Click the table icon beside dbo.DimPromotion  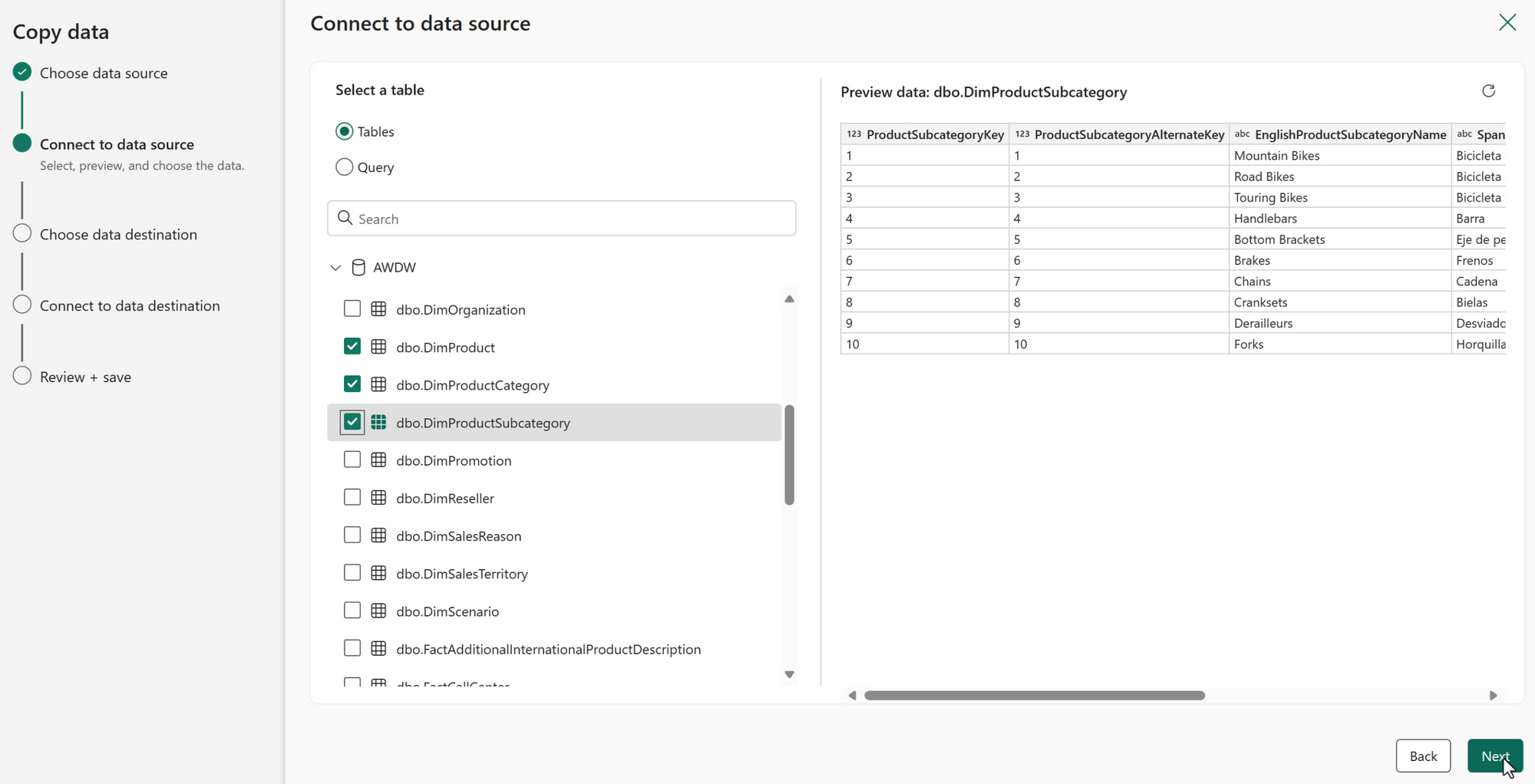click(378, 460)
